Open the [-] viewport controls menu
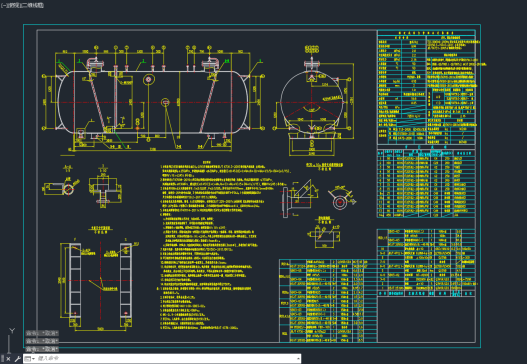 coord(3,5)
